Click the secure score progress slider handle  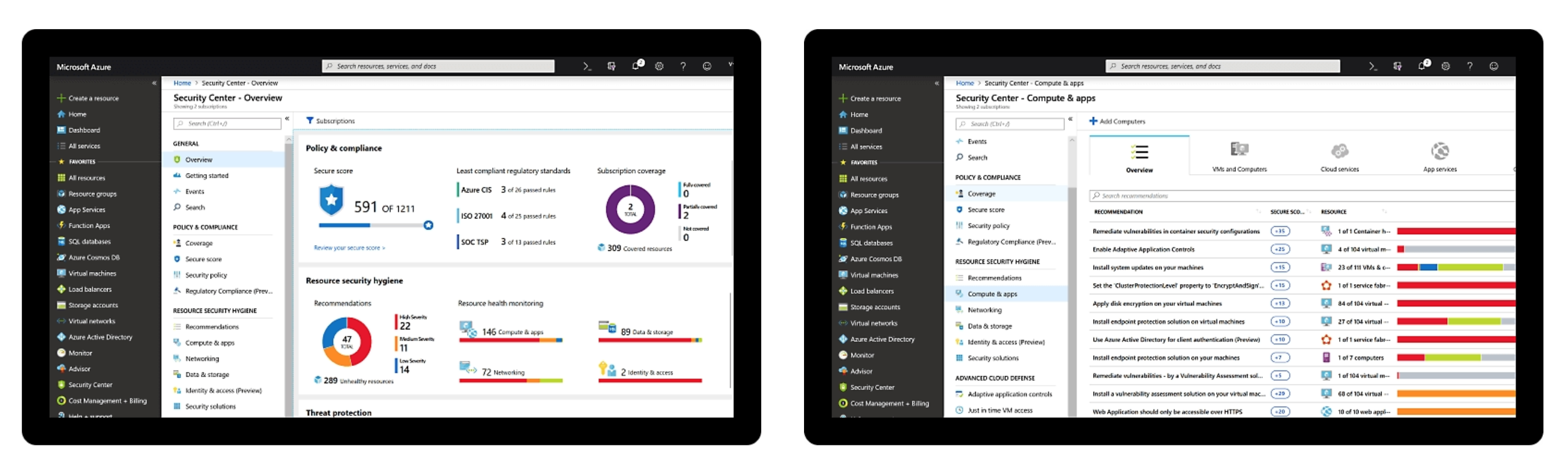(x=429, y=225)
